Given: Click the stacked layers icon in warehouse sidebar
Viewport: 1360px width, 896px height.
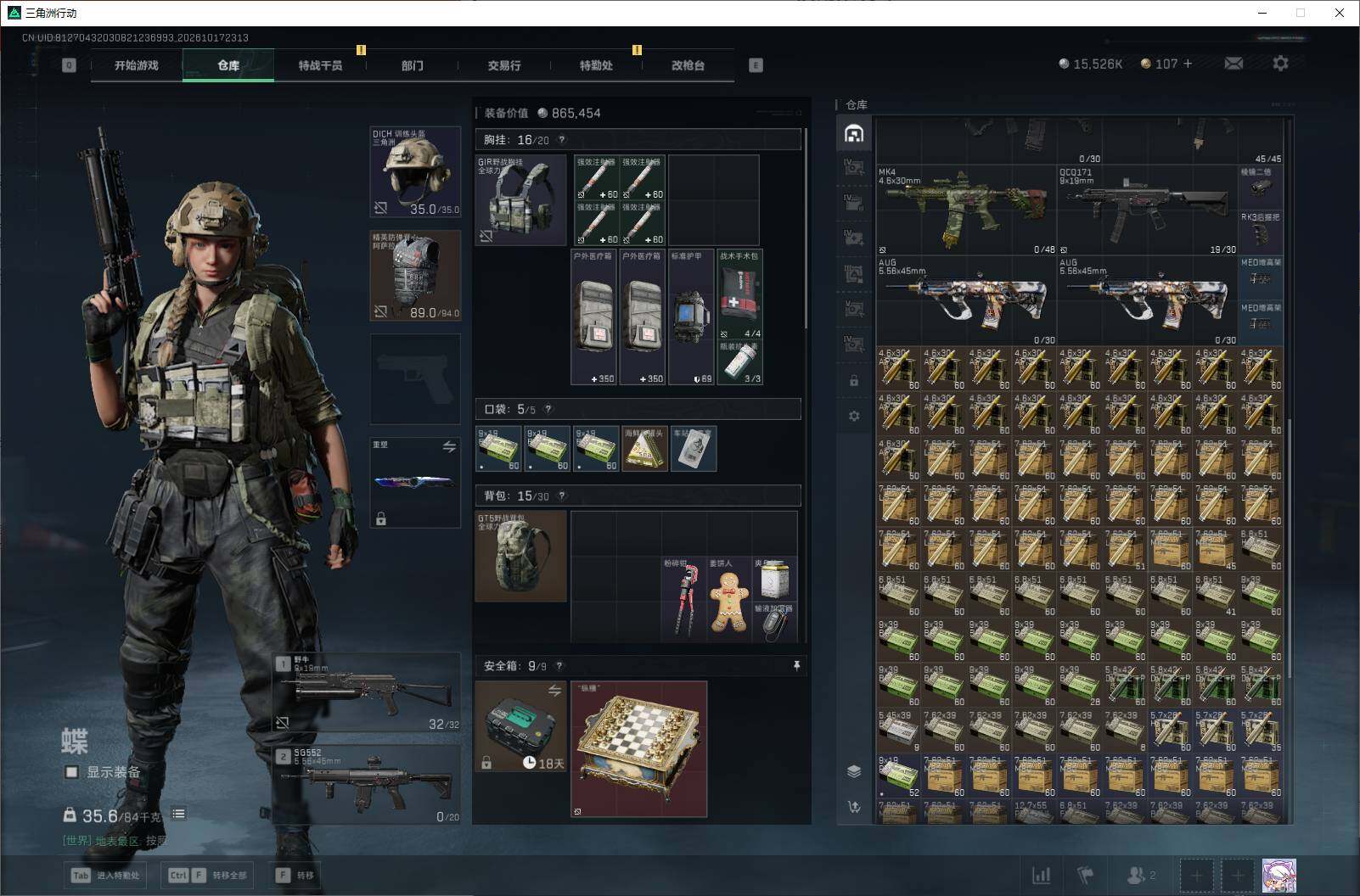Looking at the screenshot, I should tap(854, 771).
